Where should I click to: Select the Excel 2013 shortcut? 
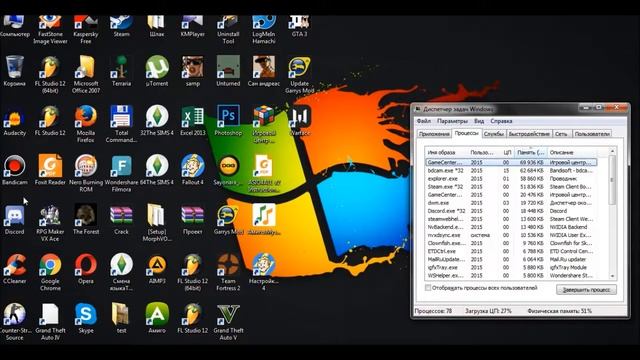tap(193, 120)
